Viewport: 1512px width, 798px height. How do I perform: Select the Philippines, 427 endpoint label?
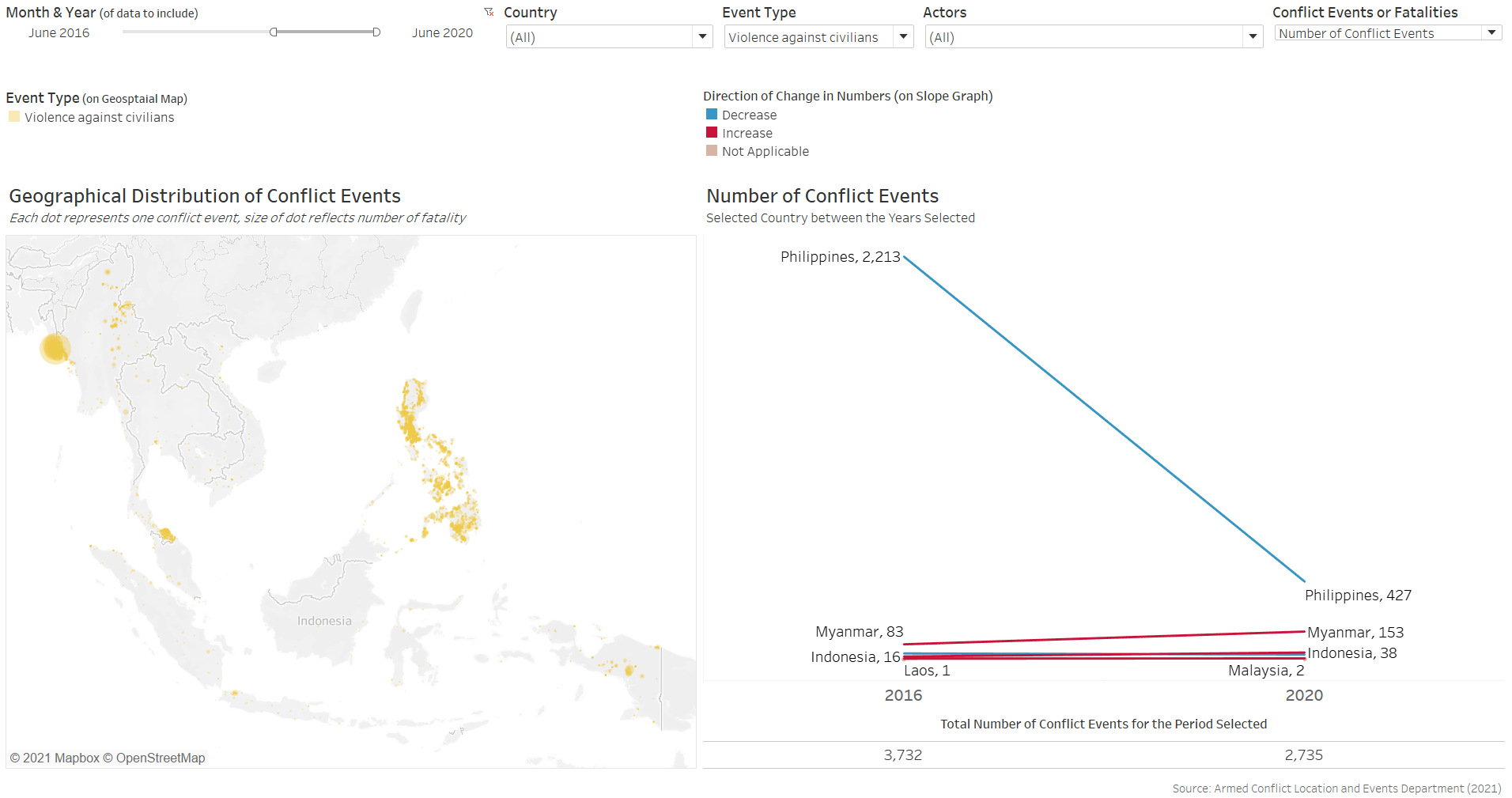pyautogui.click(x=1358, y=596)
